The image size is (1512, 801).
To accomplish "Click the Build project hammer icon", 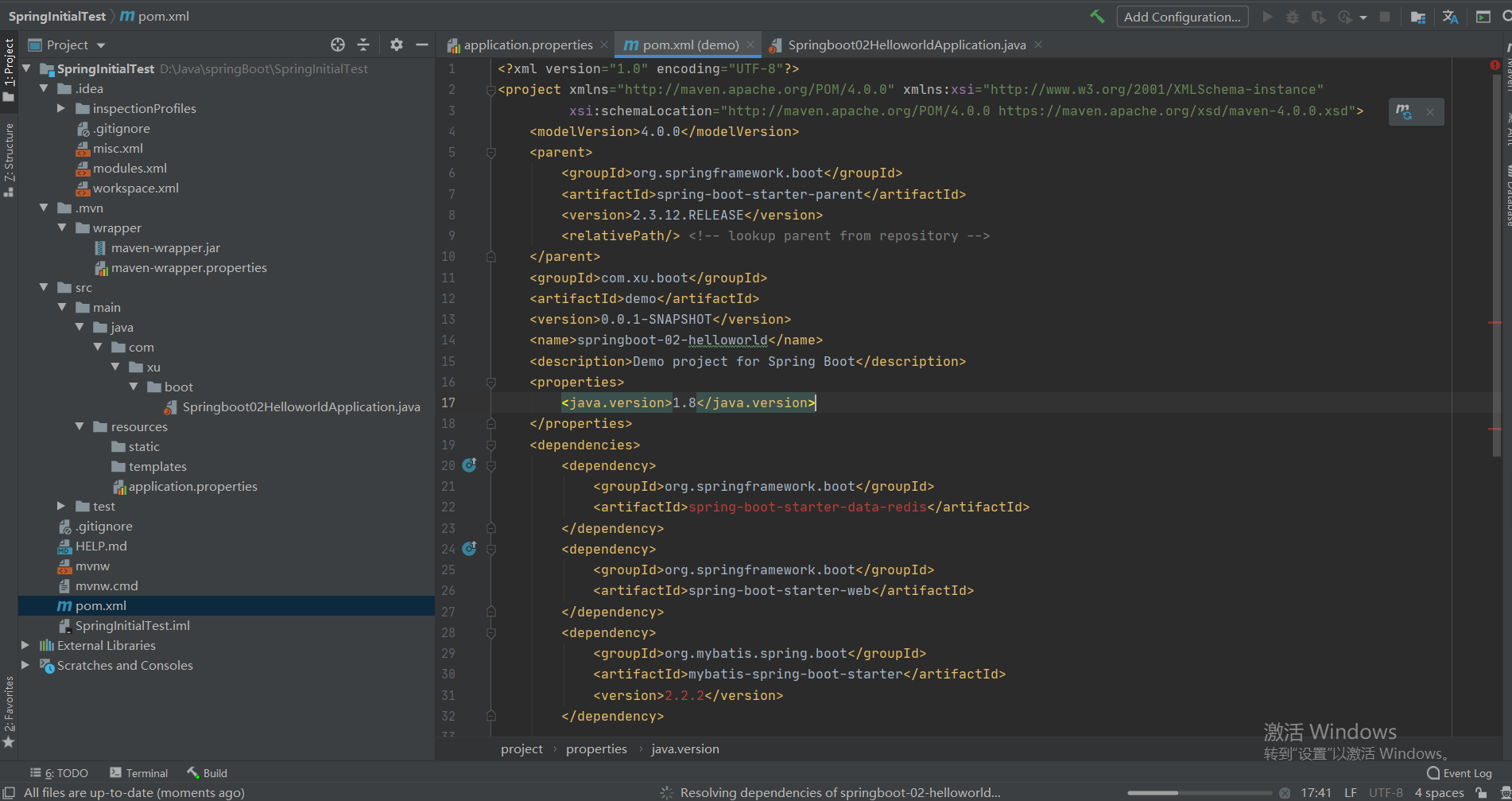I will pos(1097,17).
